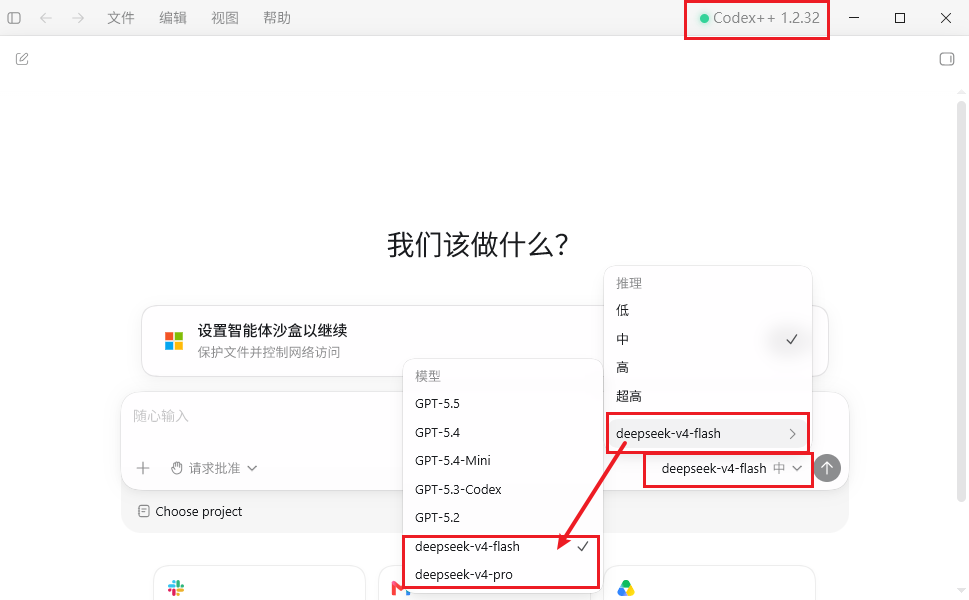The height and width of the screenshot is (600, 969).
Task: Maximize the Codex++ window
Action: (900, 18)
